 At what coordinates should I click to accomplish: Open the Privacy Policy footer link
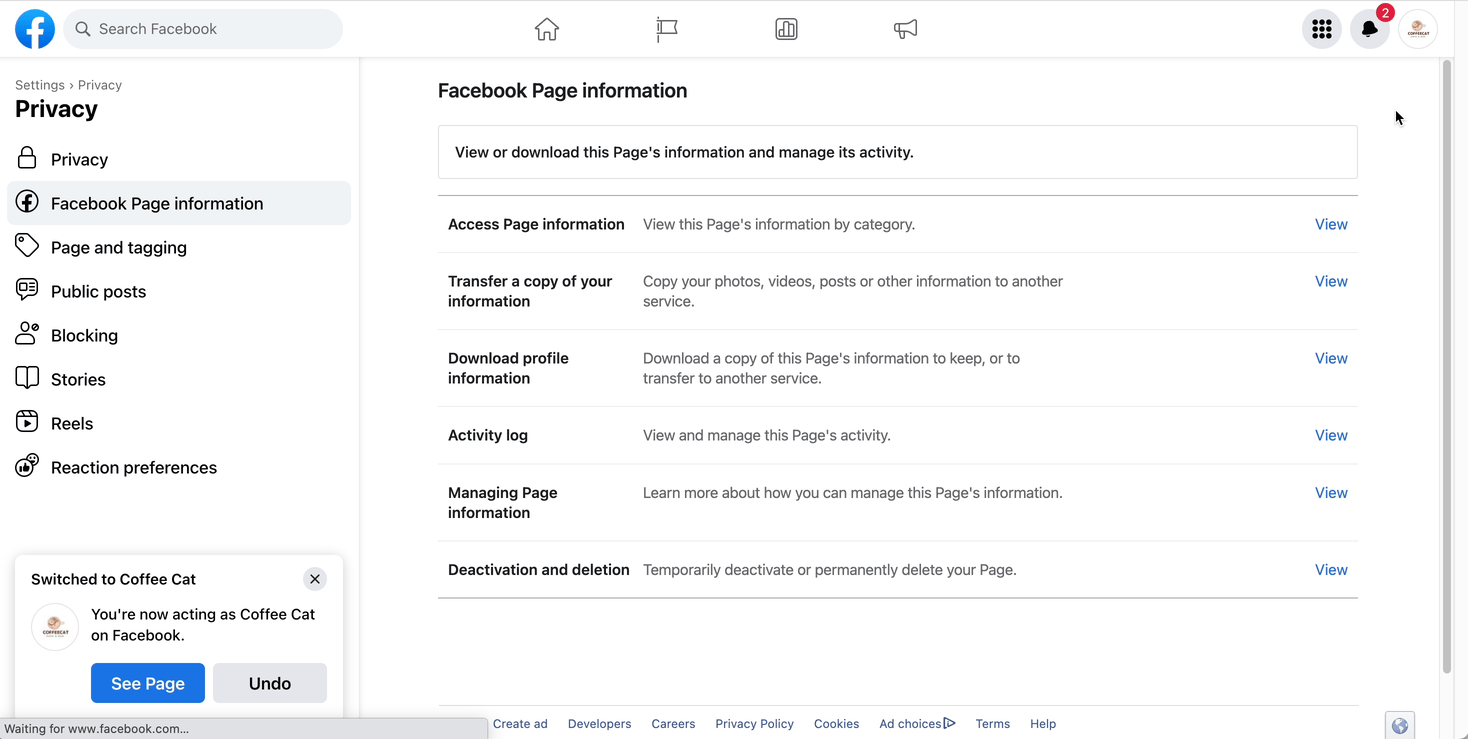coord(754,724)
